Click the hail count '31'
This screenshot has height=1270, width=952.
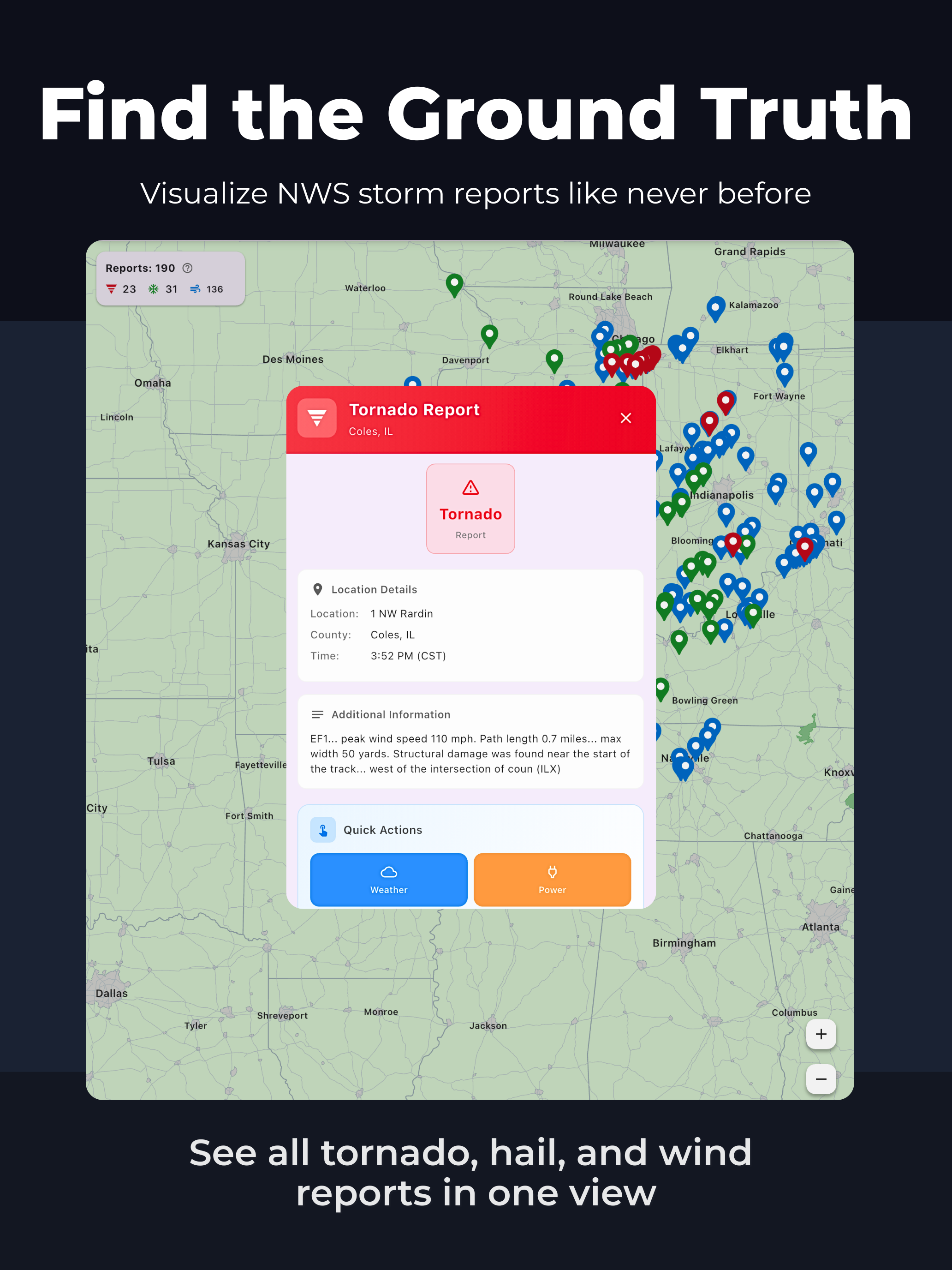172,289
